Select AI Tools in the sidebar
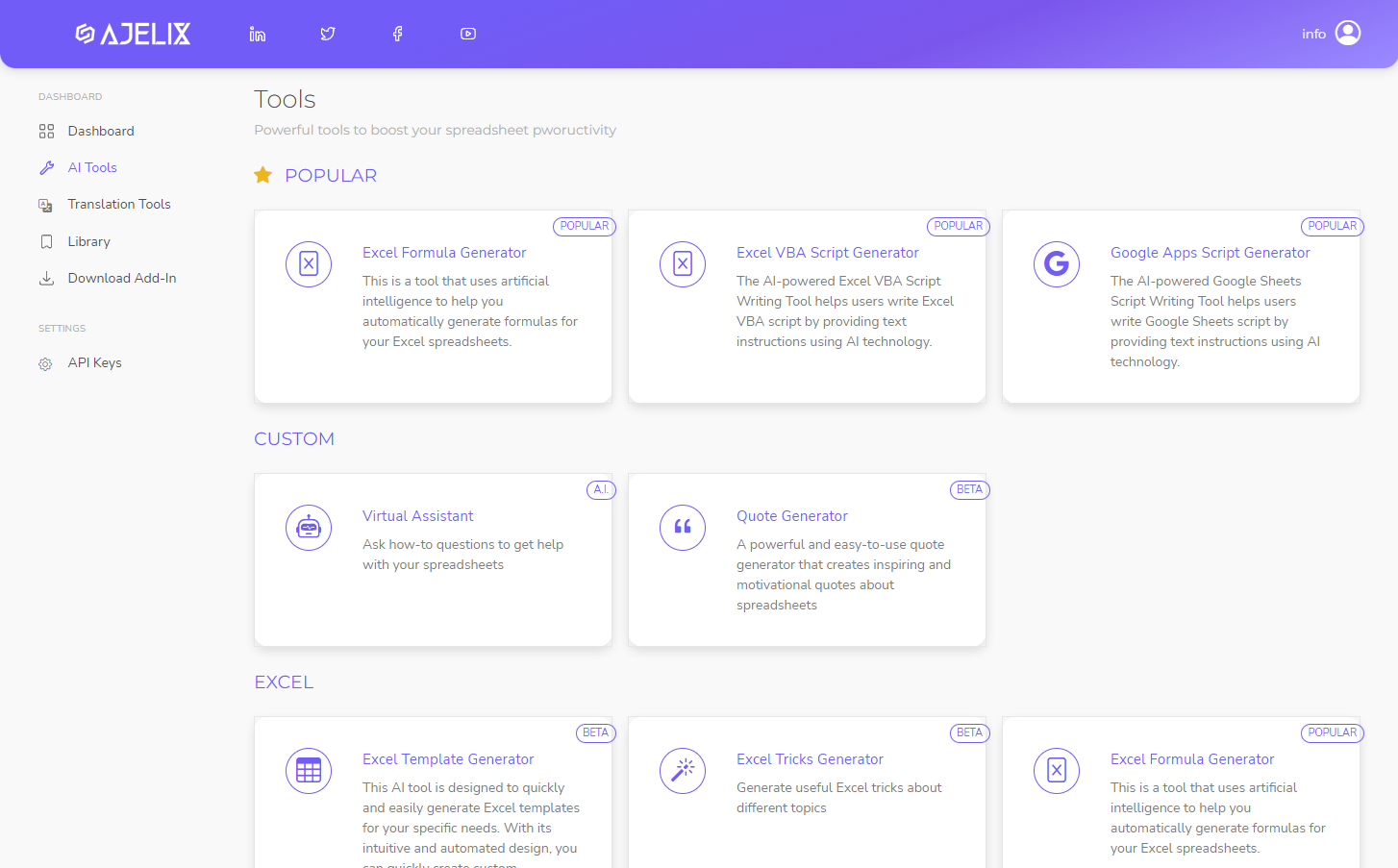The height and width of the screenshot is (868, 1398). tap(92, 167)
